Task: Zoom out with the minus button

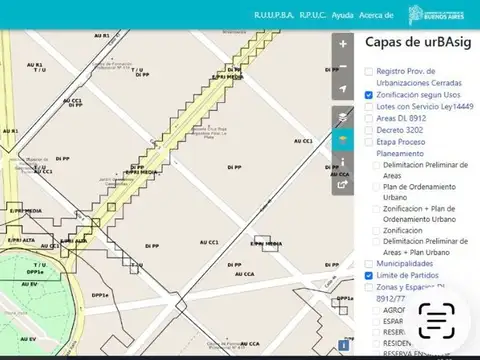Action: coord(343,66)
